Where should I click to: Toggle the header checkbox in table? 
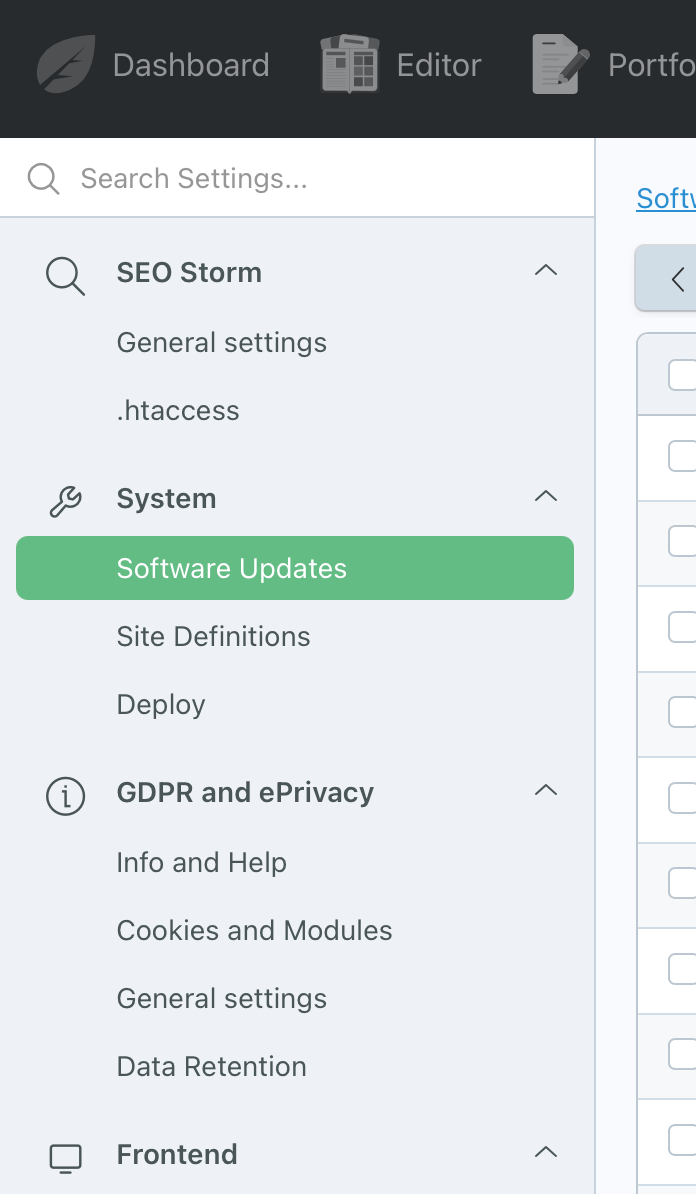tap(682, 375)
